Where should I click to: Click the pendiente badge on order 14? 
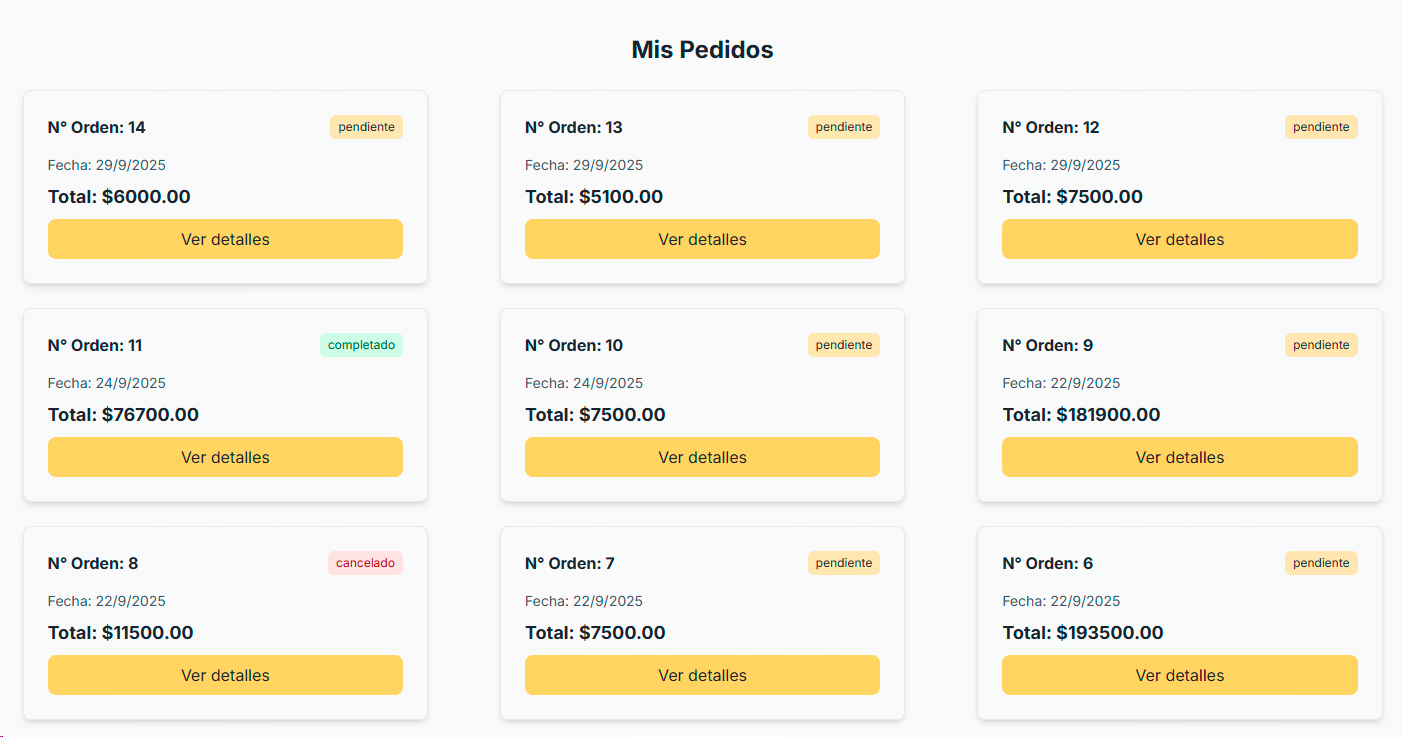[x=366, y=127]
